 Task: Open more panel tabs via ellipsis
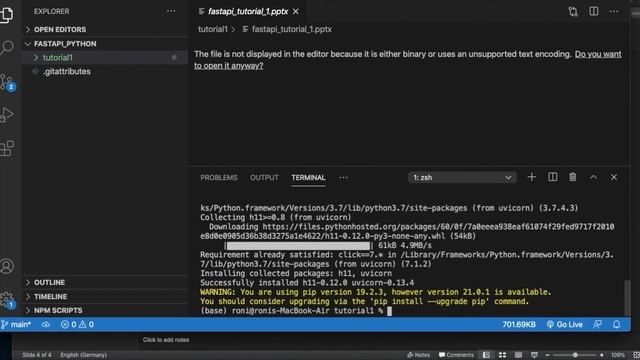343,178
